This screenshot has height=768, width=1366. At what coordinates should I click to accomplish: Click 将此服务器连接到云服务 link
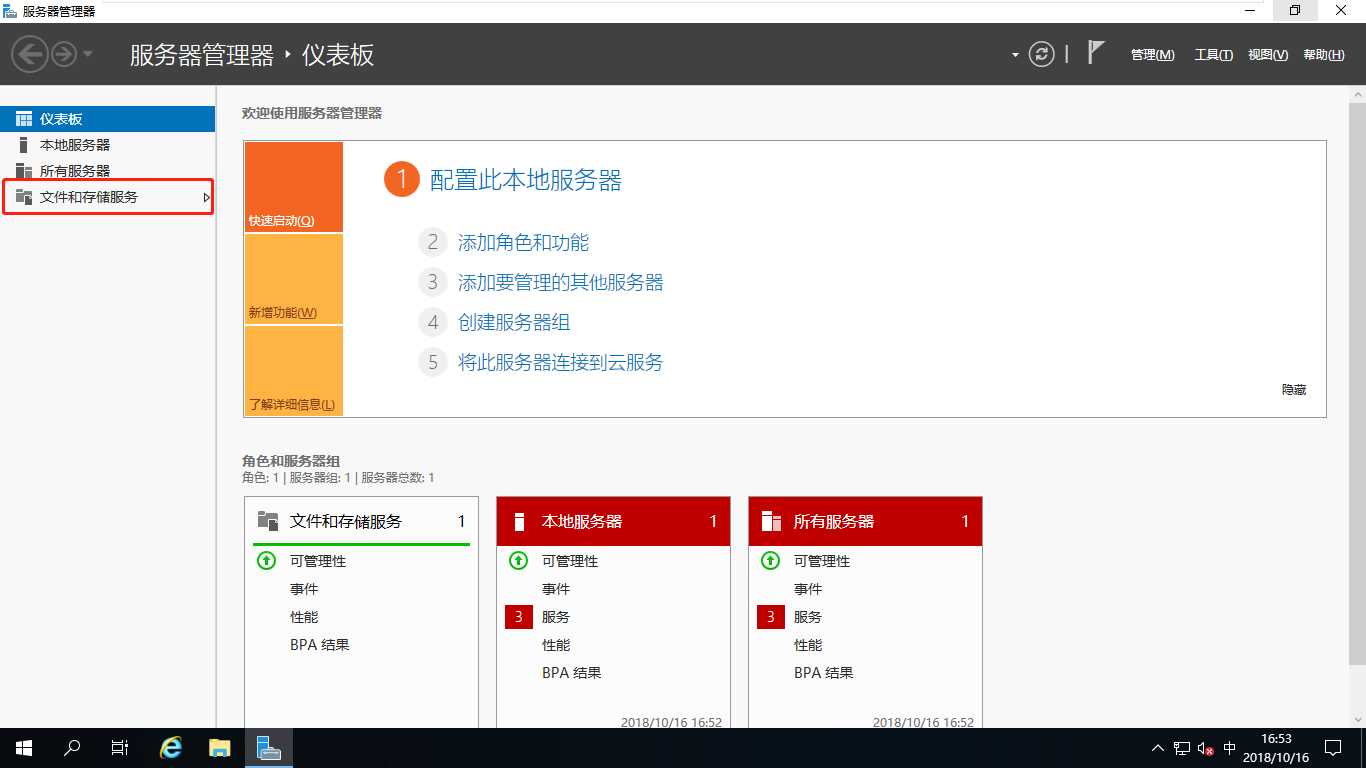560,362
